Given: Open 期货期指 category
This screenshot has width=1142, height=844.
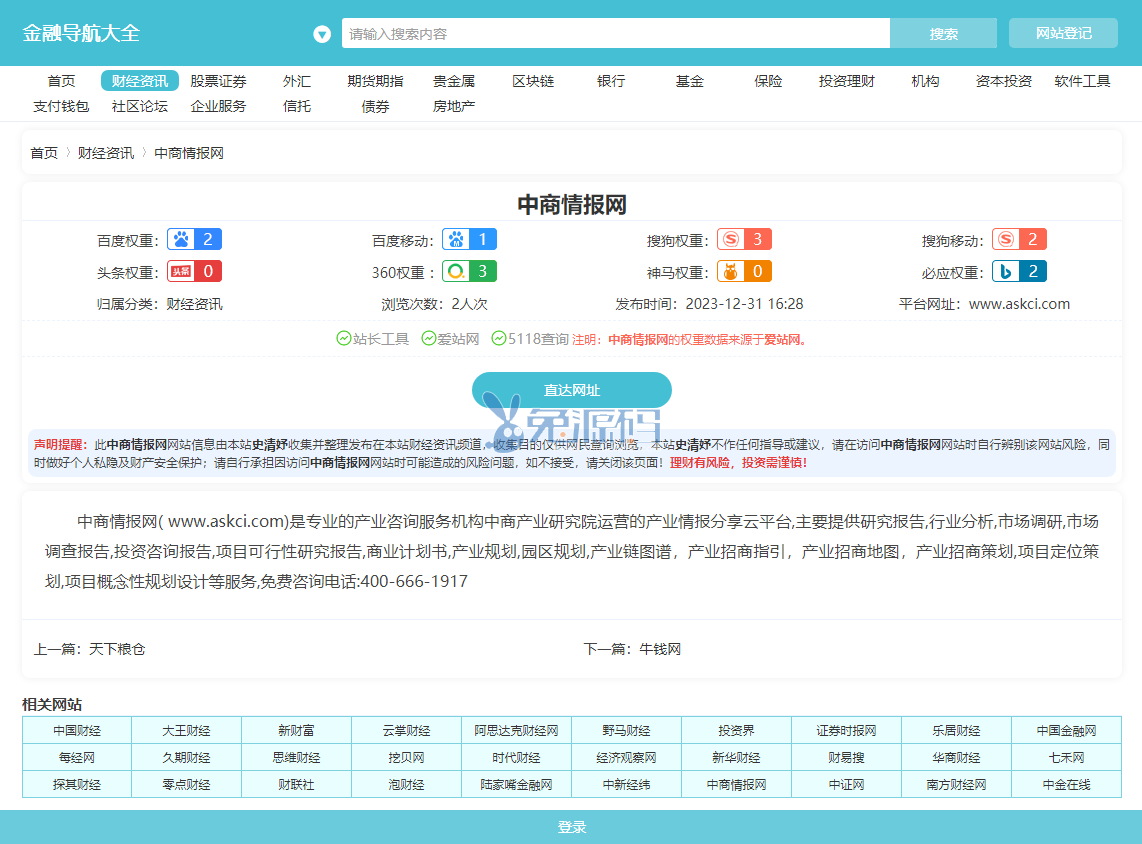Looking at the screenshot, I should [x=375, y=81].
